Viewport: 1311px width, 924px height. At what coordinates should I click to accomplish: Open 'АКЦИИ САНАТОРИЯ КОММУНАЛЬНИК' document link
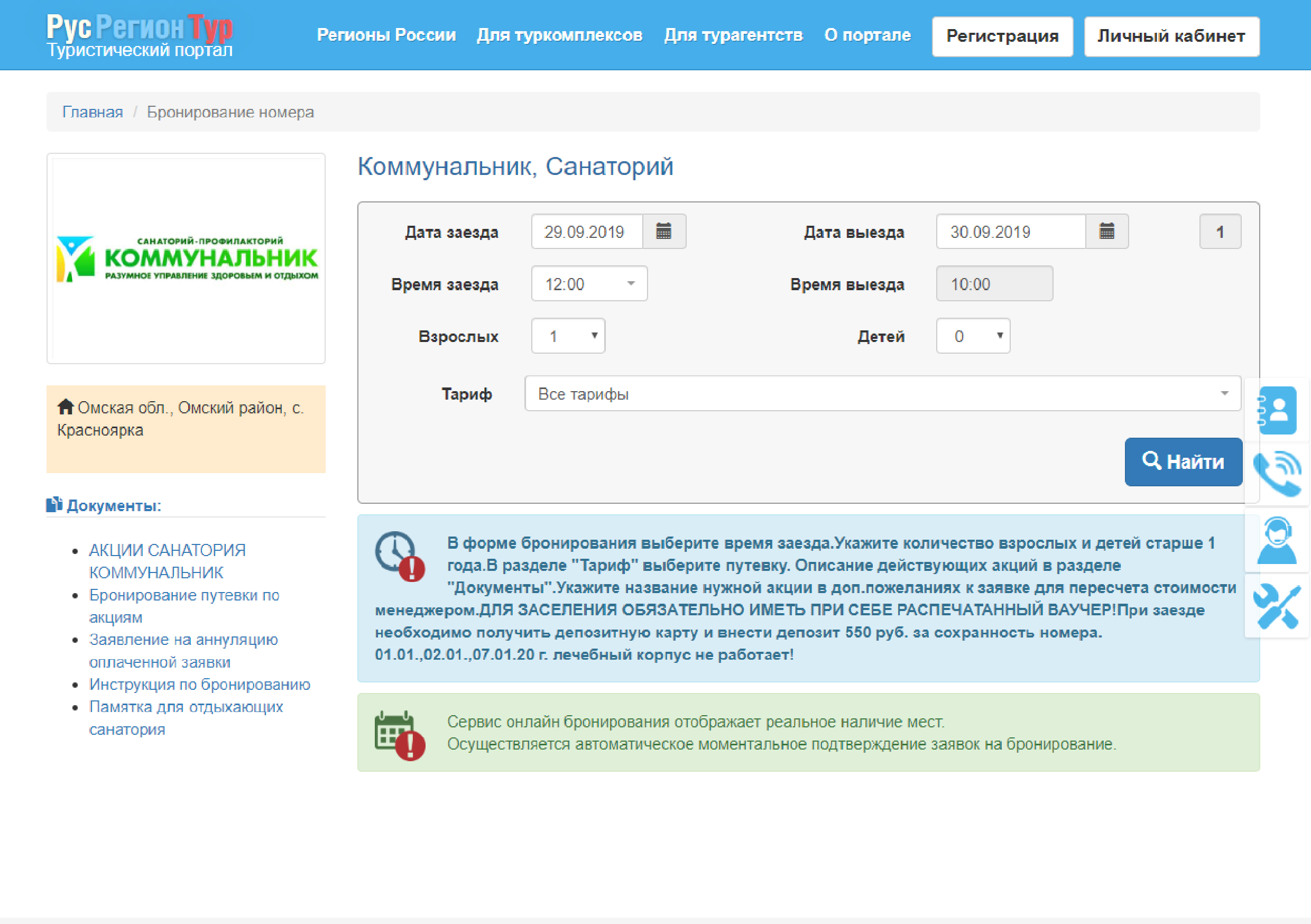pyautogui.click(x=167, y=561)
